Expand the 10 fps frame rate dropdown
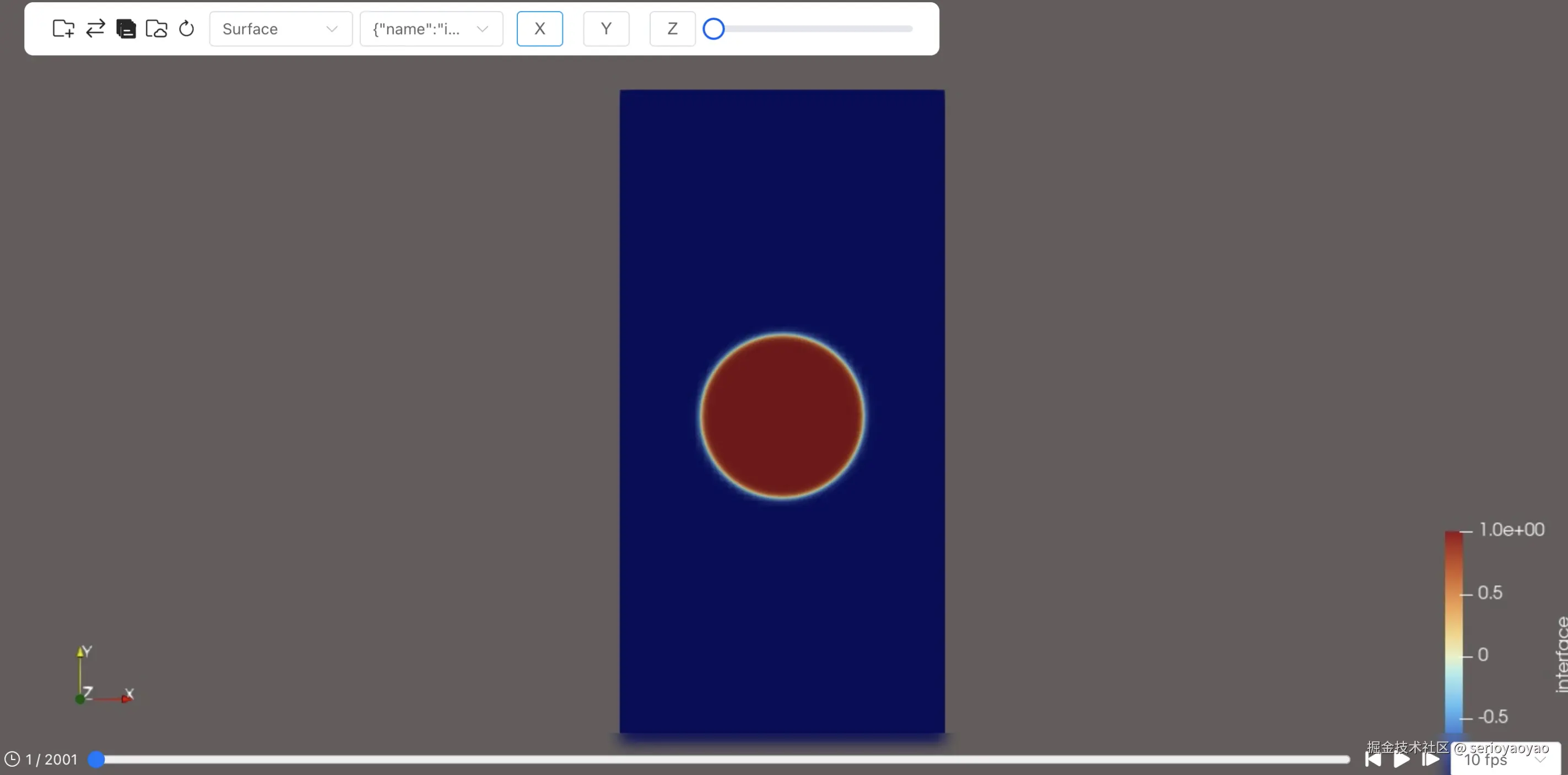This screenshot has height=775, width=1568. click(1504, 760)
